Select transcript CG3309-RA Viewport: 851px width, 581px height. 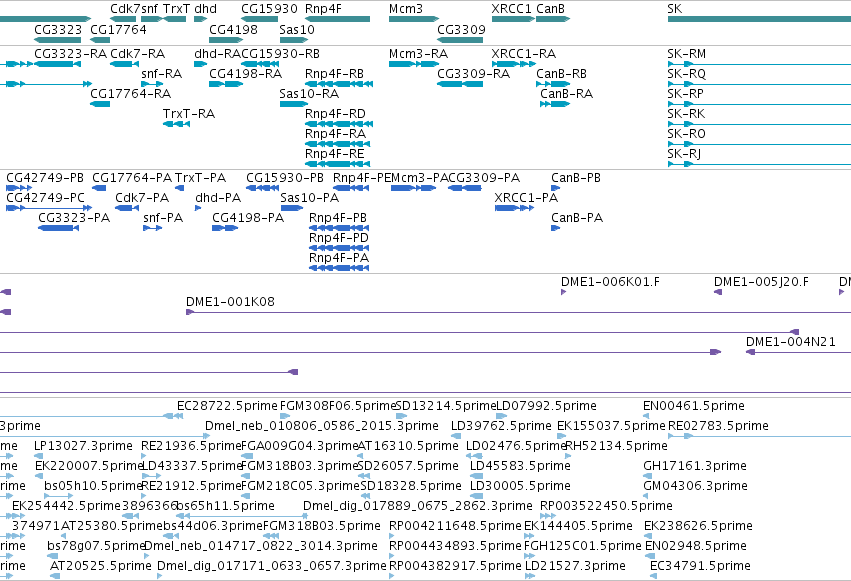point(460,84)
